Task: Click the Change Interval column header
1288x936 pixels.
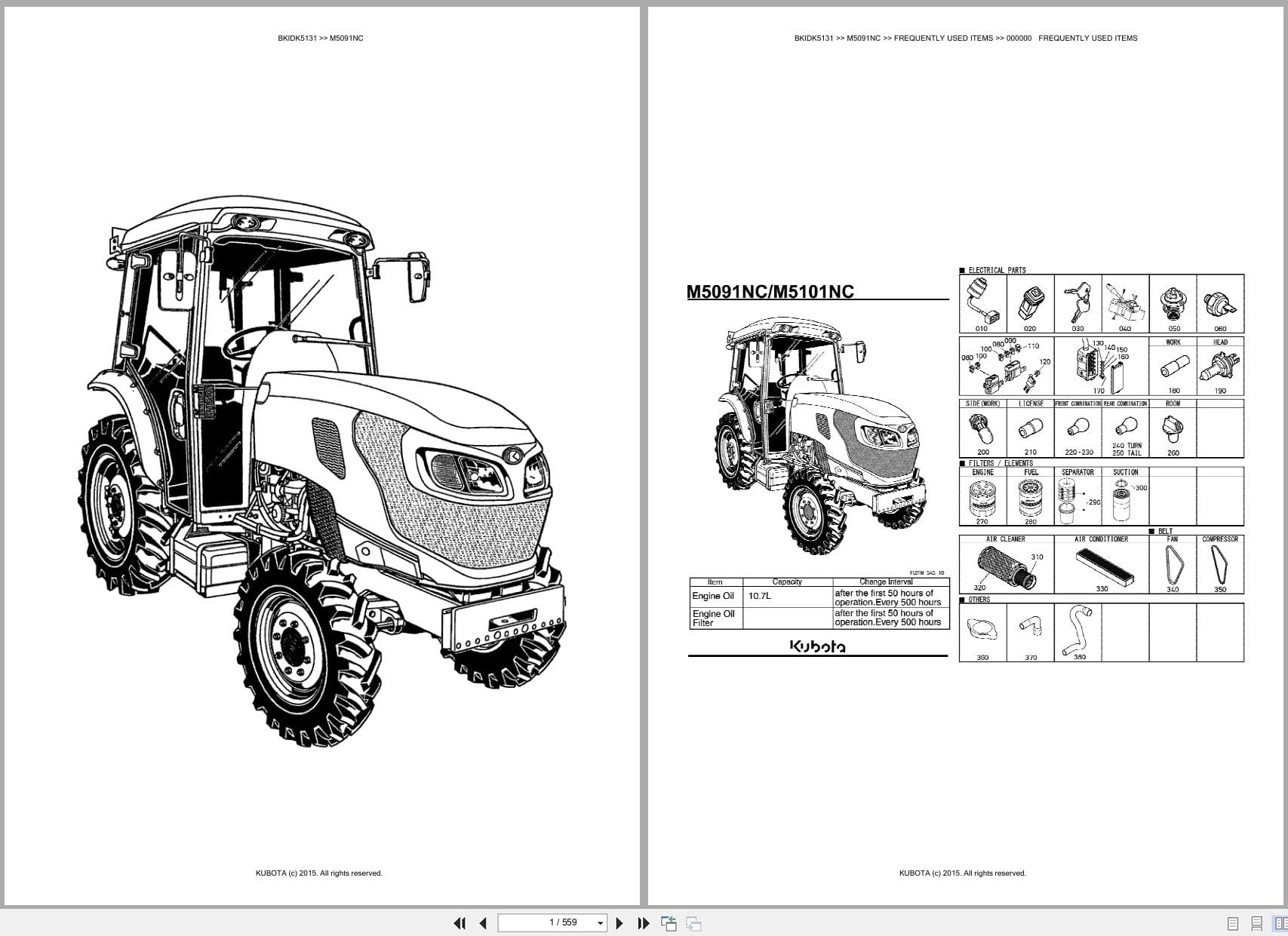Action: pos(891,582)
